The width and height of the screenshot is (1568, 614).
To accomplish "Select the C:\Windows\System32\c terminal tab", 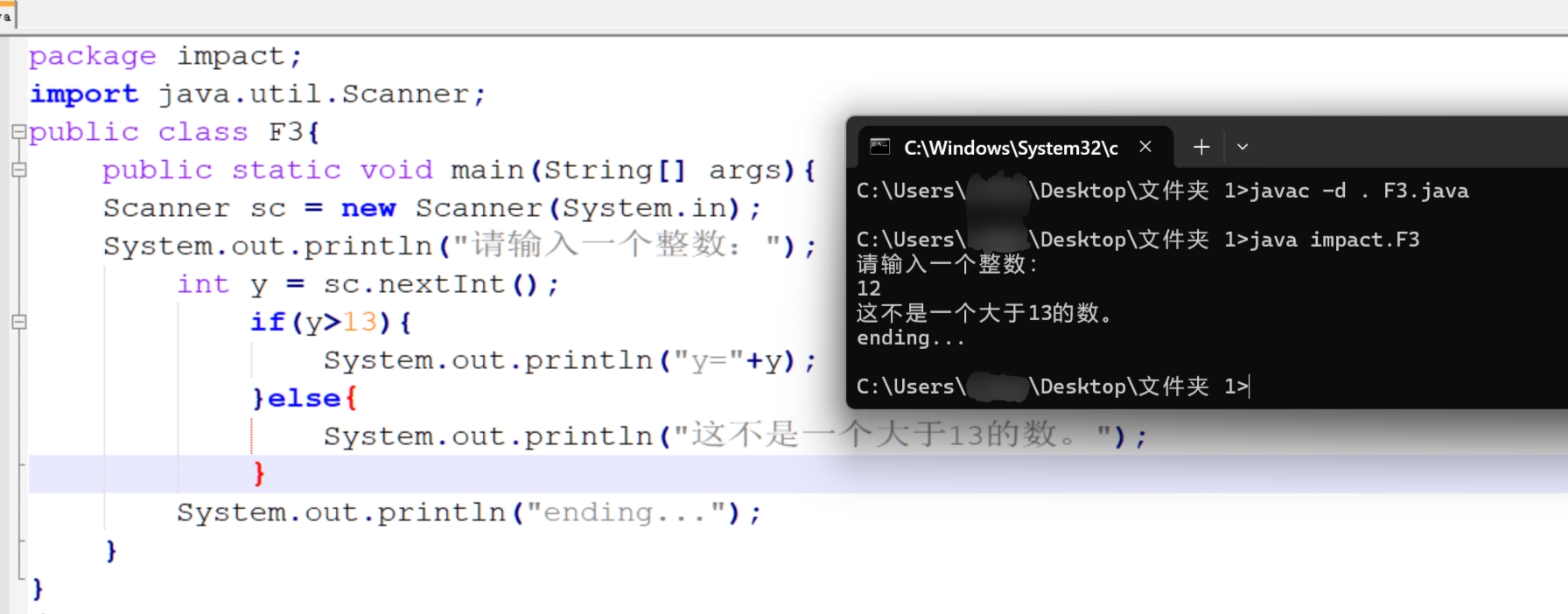I will (1016, 147).
